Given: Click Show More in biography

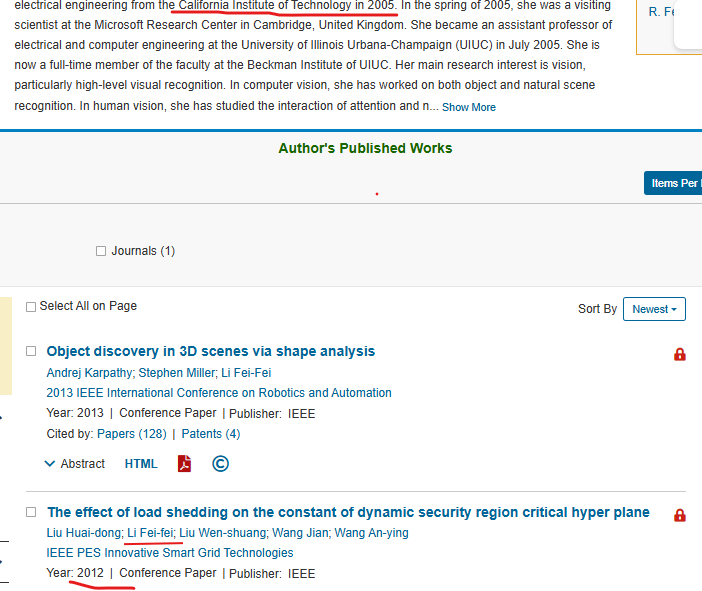Looking at the screenshot, I should [469, 107].
